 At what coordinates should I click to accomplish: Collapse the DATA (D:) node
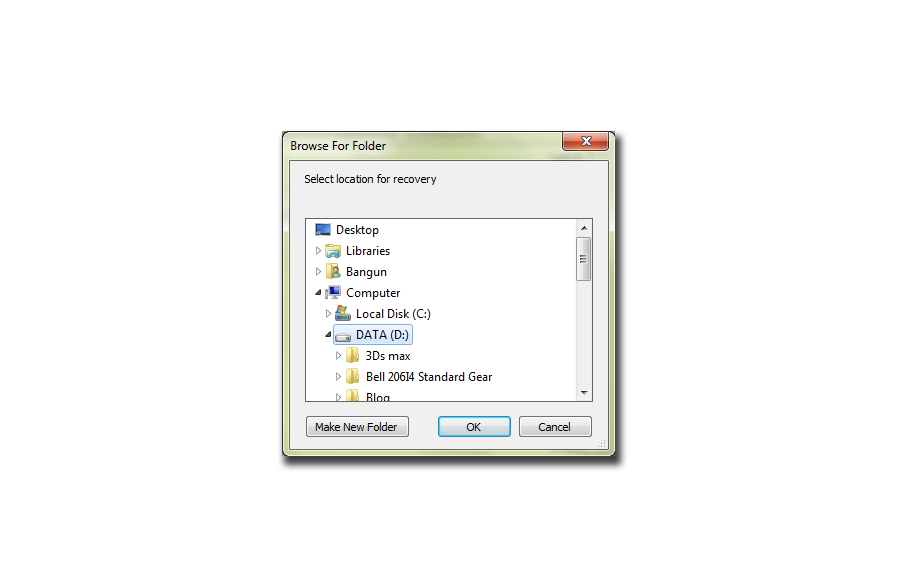pyautogui.click(x=328, y=334)
